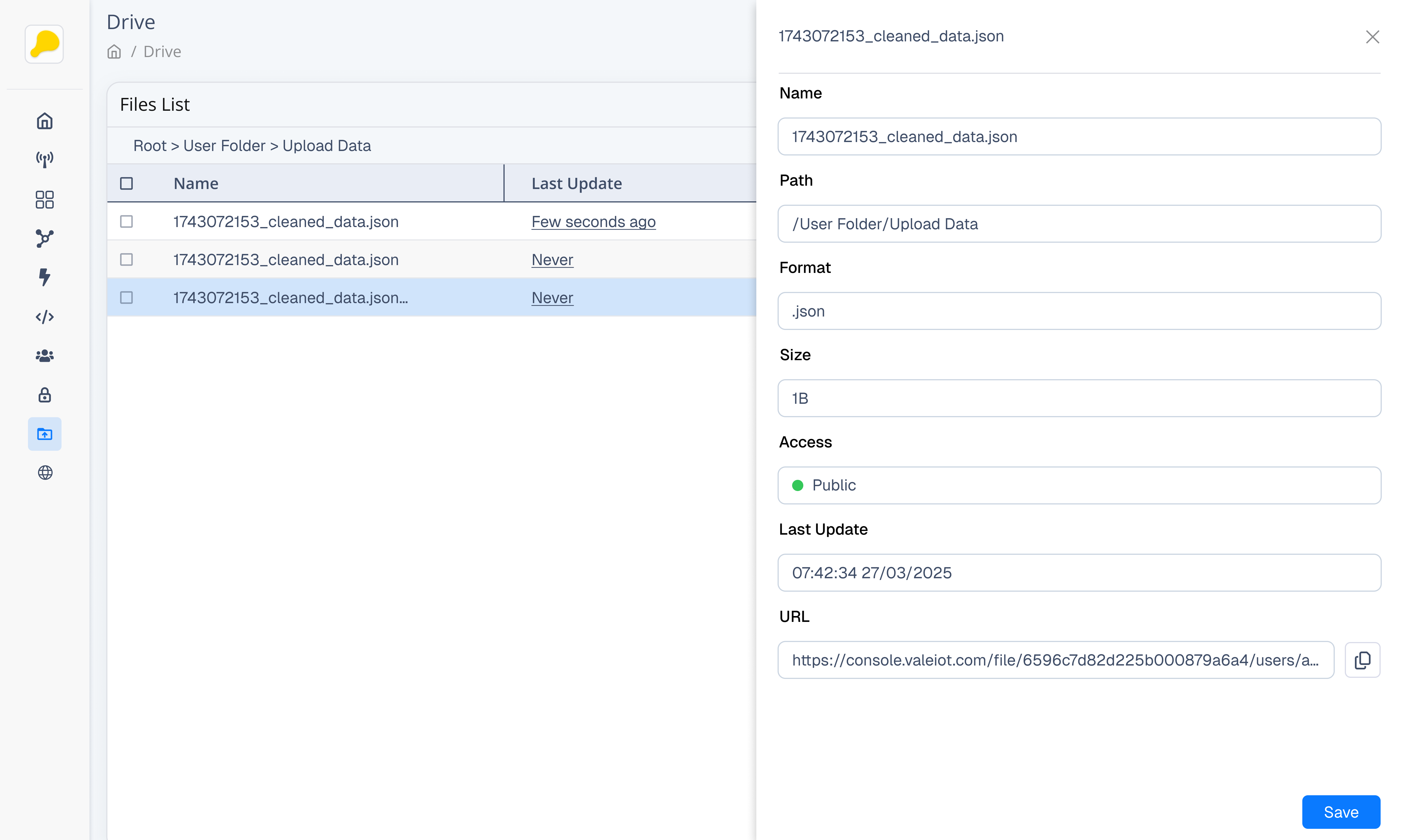Close the file details panel
This screenshot has width=1403, height=840.
1372,37
